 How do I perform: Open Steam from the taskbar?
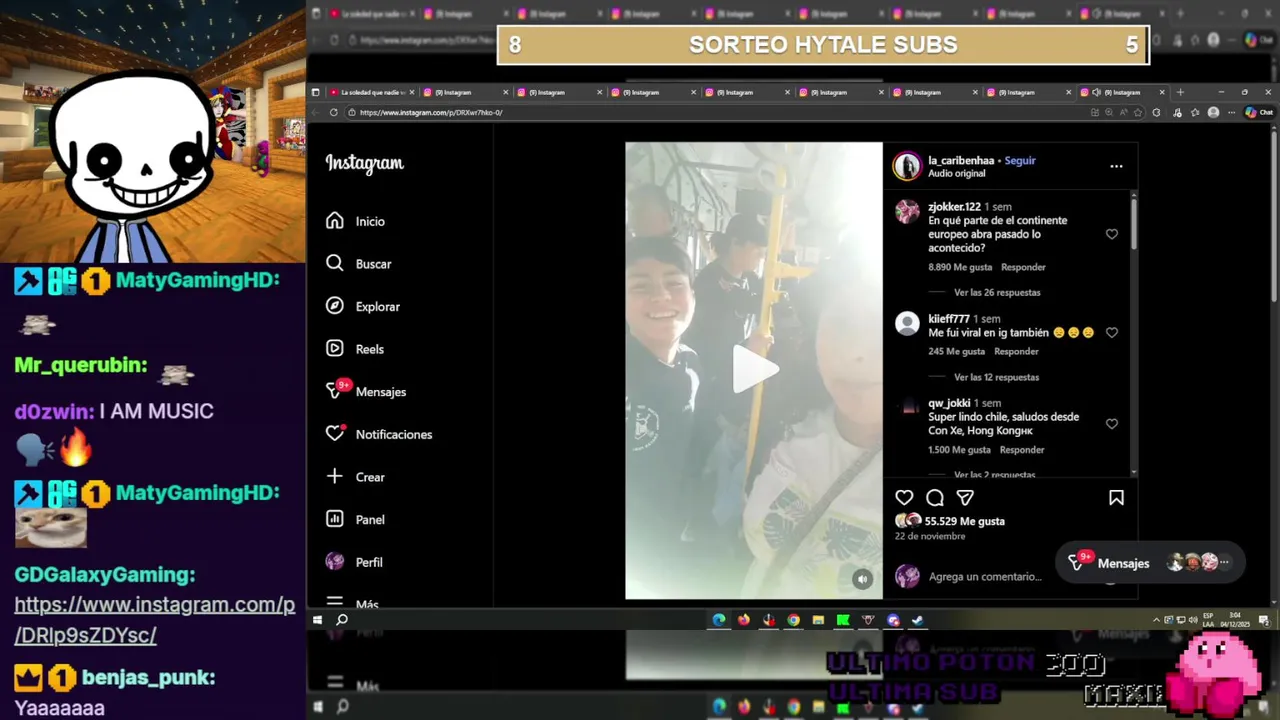(918, 620)
